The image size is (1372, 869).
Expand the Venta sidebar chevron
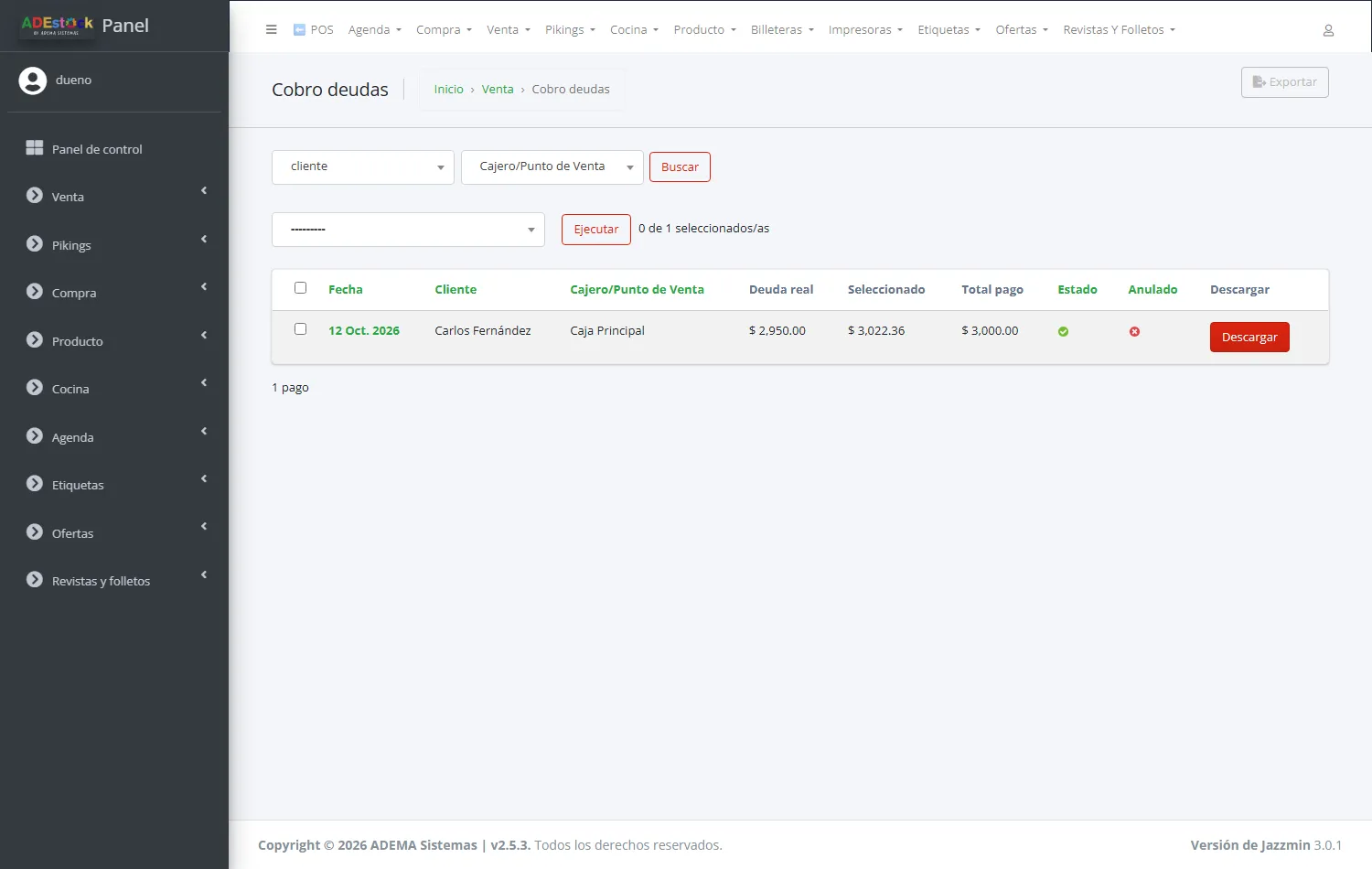click(x=204, y=191)
